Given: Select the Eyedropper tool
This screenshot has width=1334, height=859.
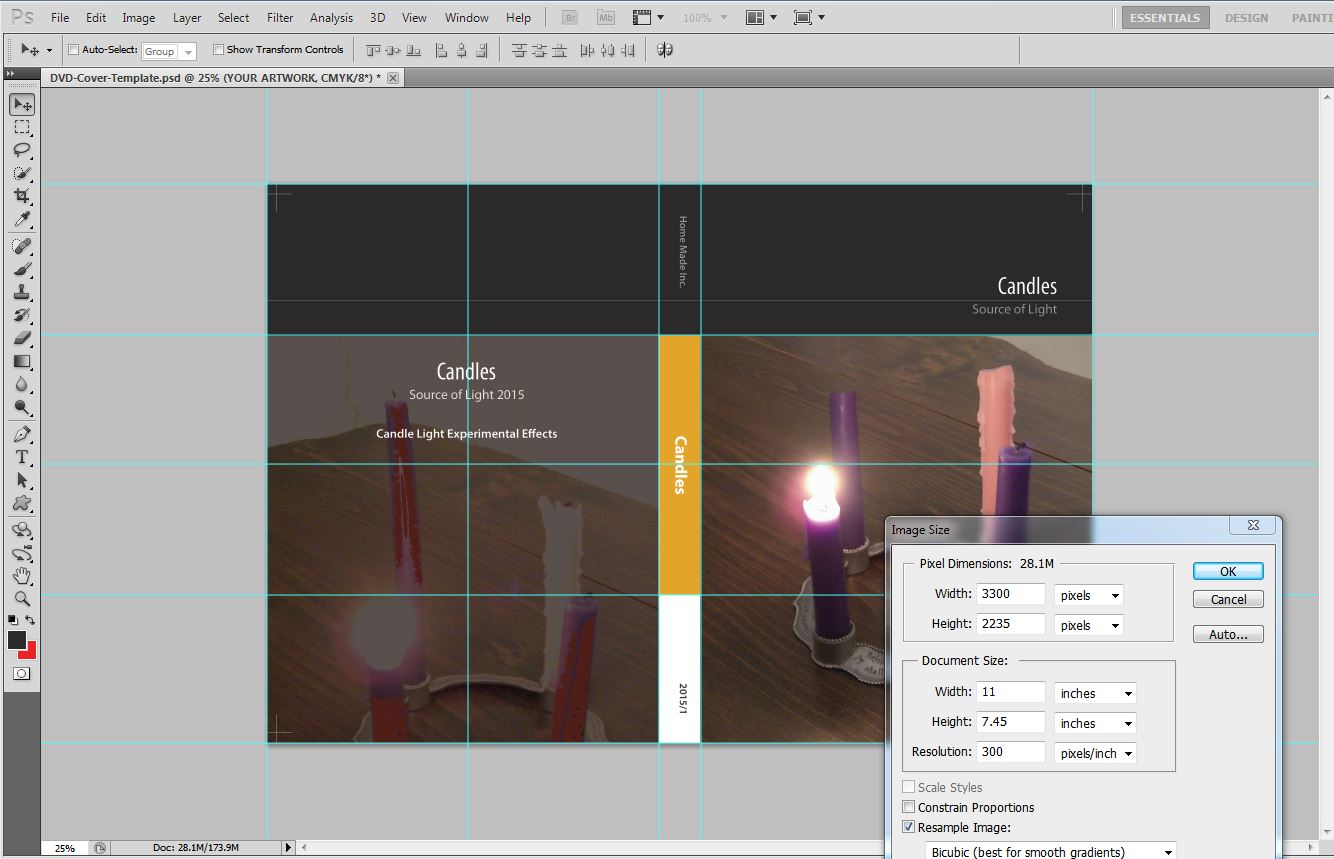Looking at the screenshot, I should click(22, 219).
